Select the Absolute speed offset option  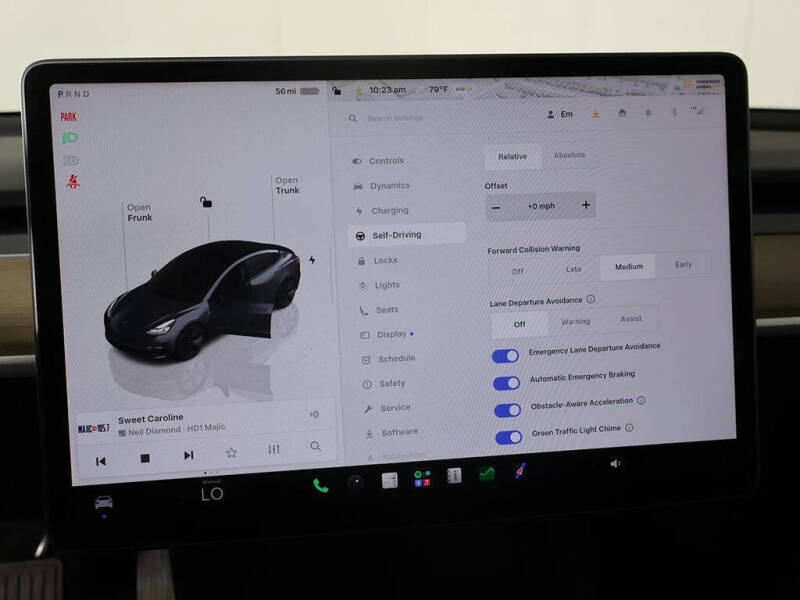[569, 155]
